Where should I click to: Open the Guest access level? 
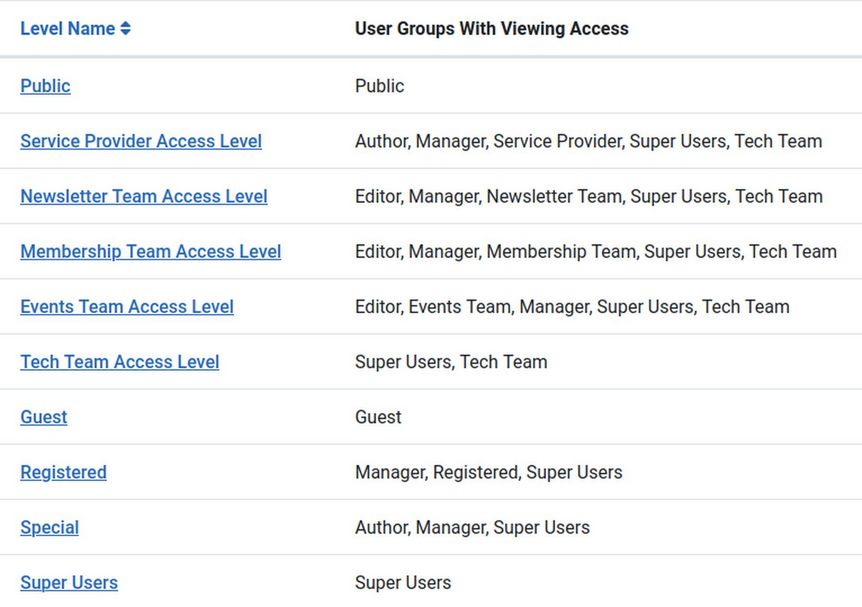click(44, 417)
